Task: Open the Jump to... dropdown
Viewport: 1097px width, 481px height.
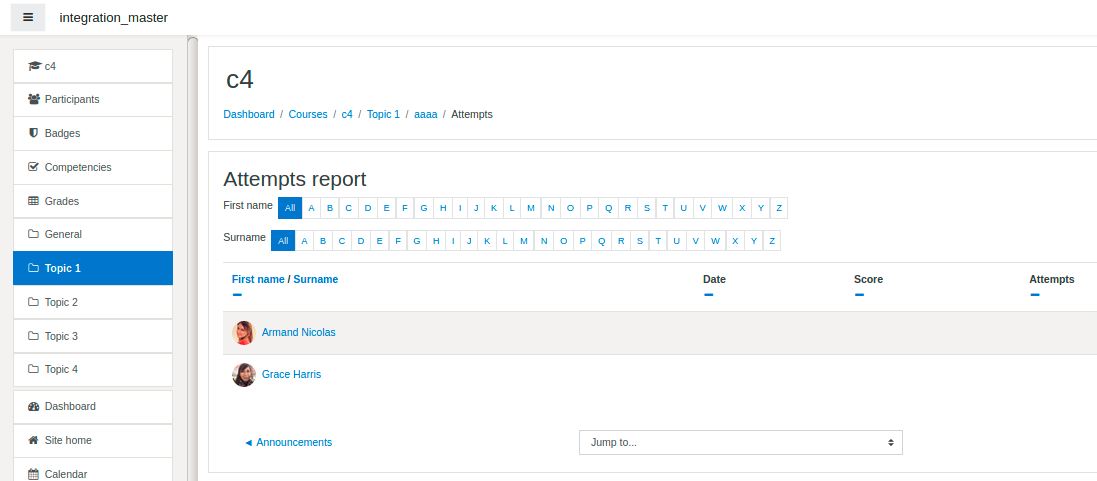Action: (x=741, y=443)
